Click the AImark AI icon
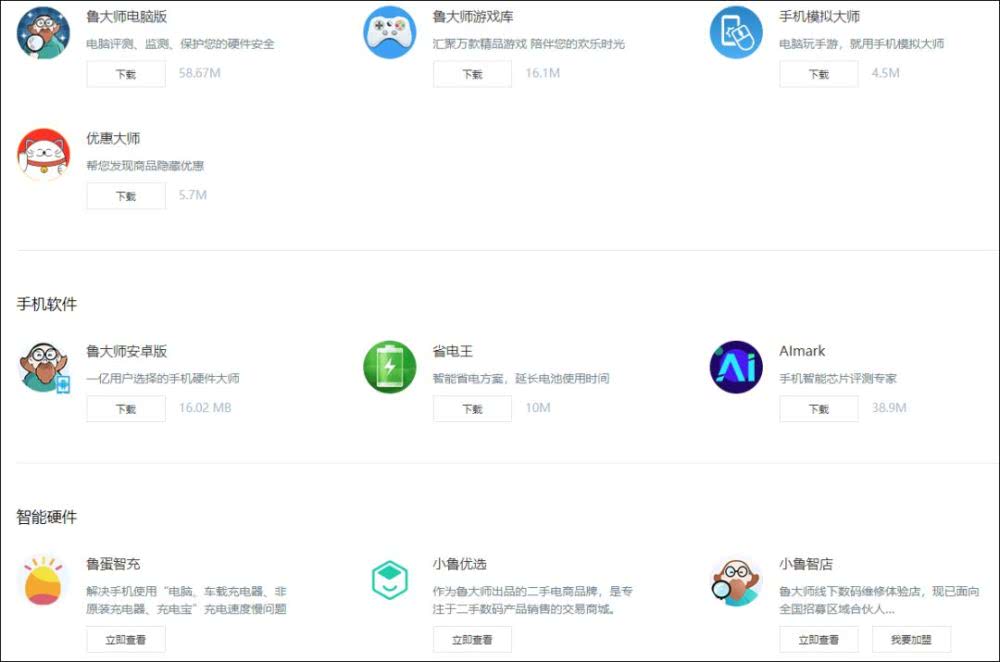Screen dimensions: 1000x662 point(736,367)
